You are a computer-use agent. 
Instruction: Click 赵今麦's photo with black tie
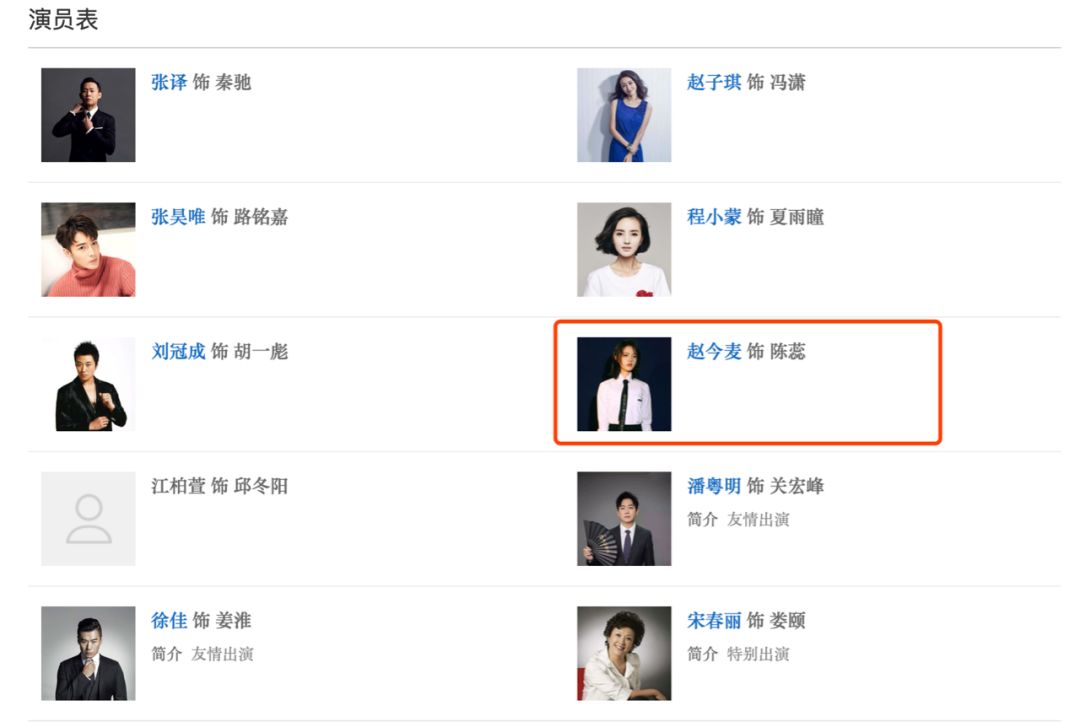[624, 384]
